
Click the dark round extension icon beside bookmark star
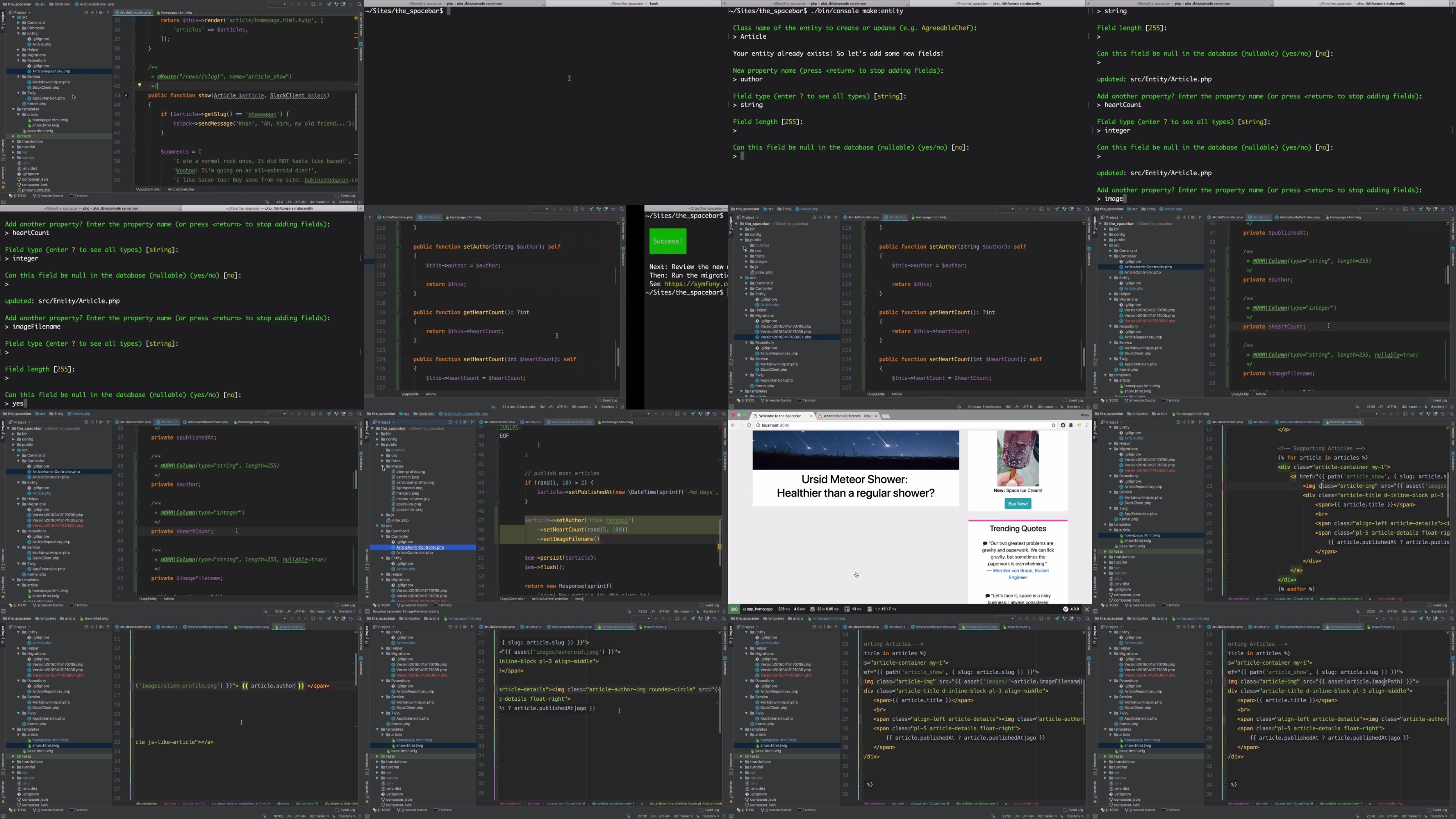(1062, 425)
